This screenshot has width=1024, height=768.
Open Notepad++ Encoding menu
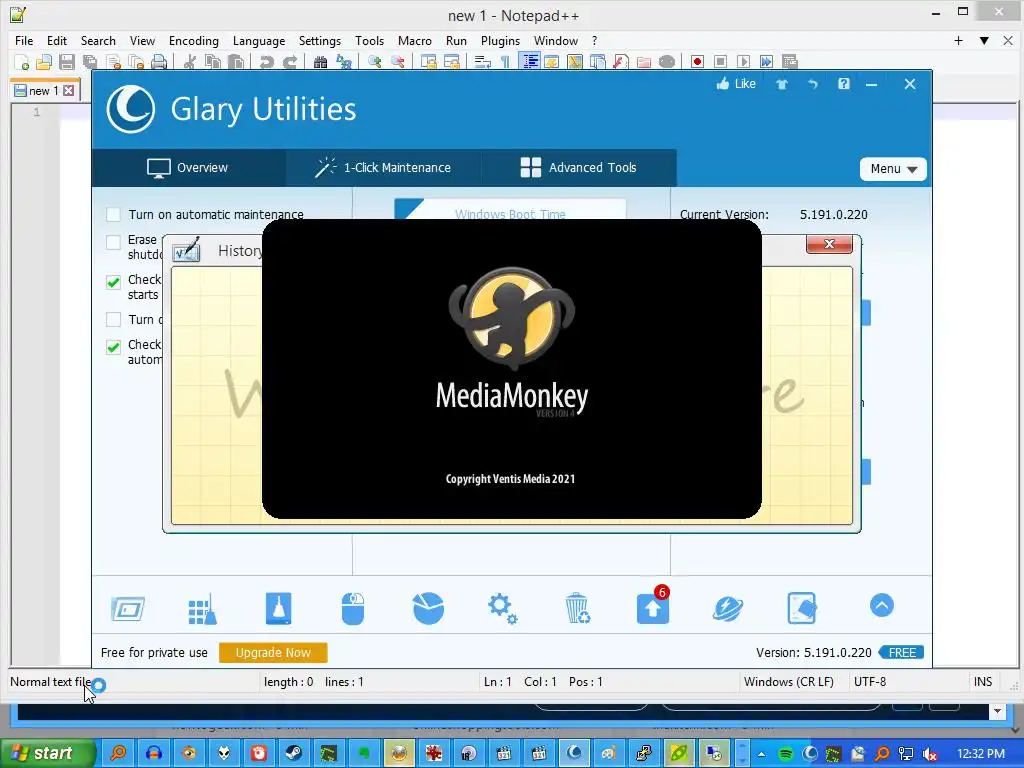[194, 40]
